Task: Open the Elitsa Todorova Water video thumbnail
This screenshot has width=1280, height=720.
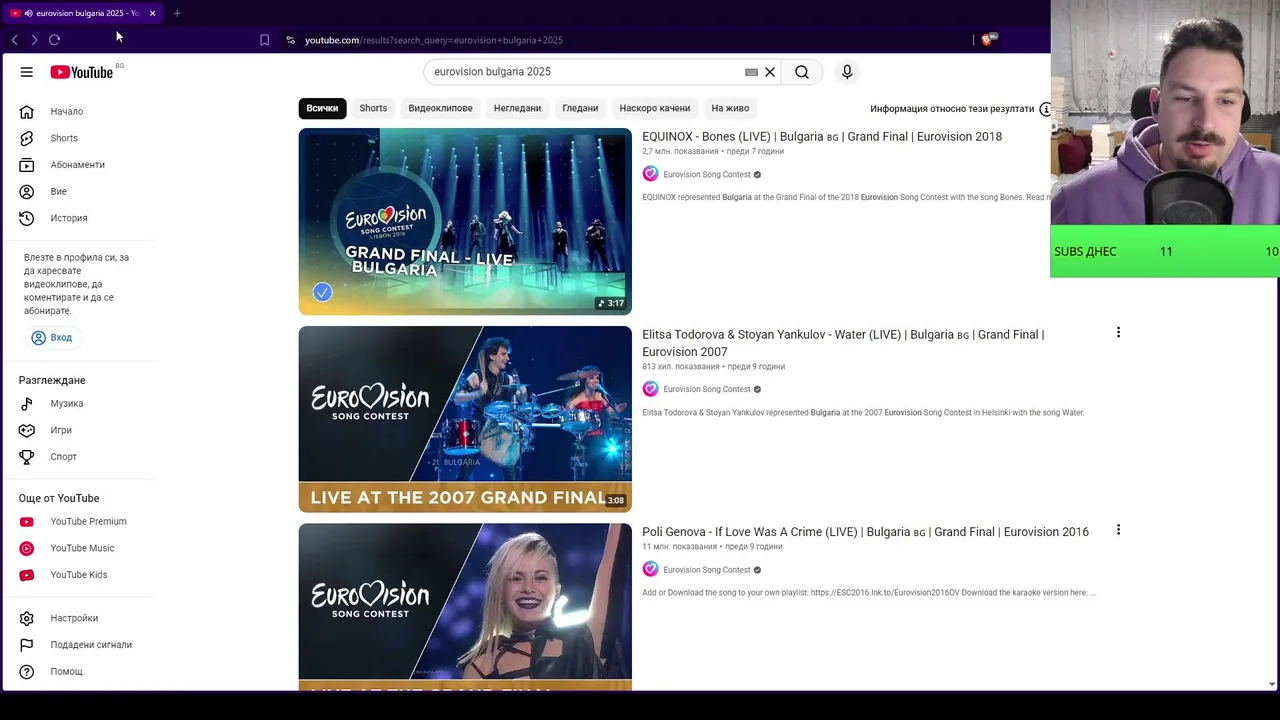Action: tap(465, 419)
